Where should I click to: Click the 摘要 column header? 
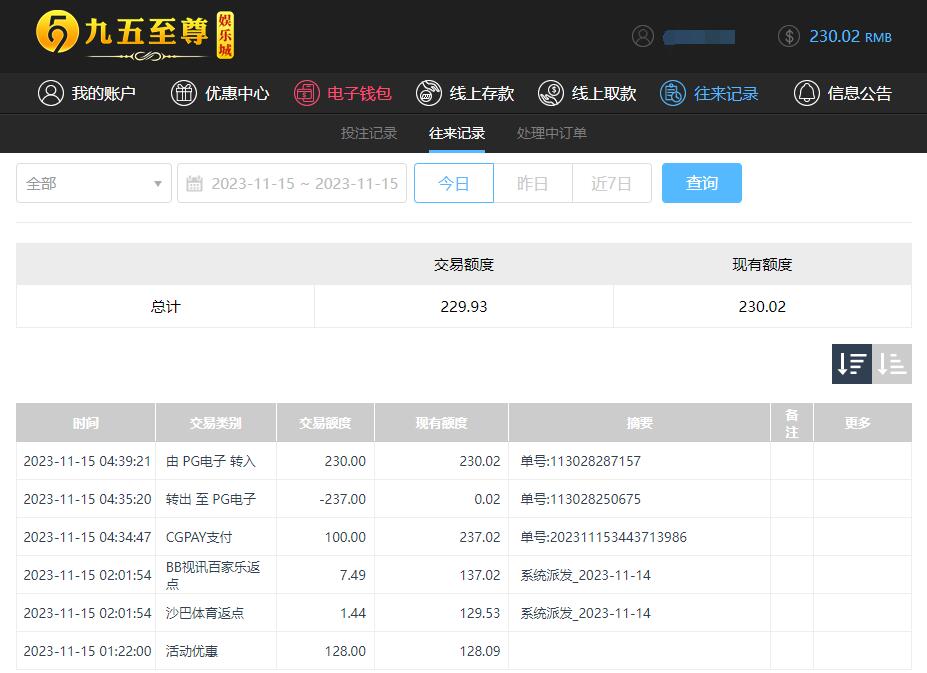[640, 423]
